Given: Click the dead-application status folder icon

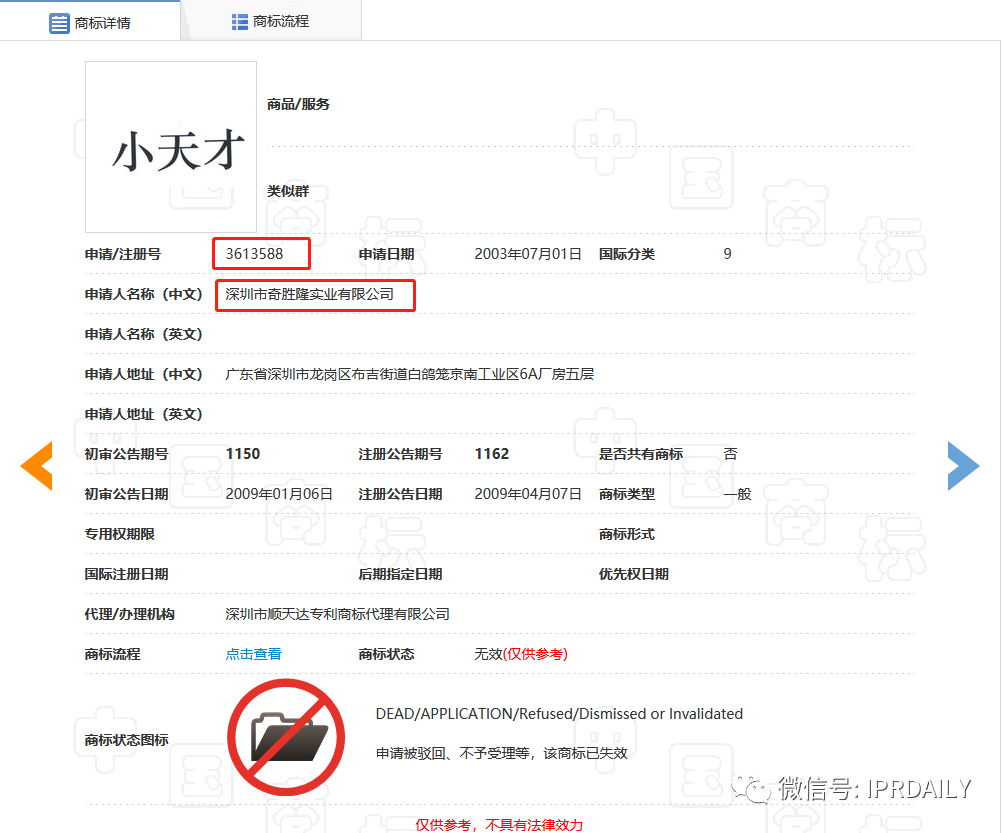Looking at the screenshot, I should pyautogui.click(x=286, y=737).
